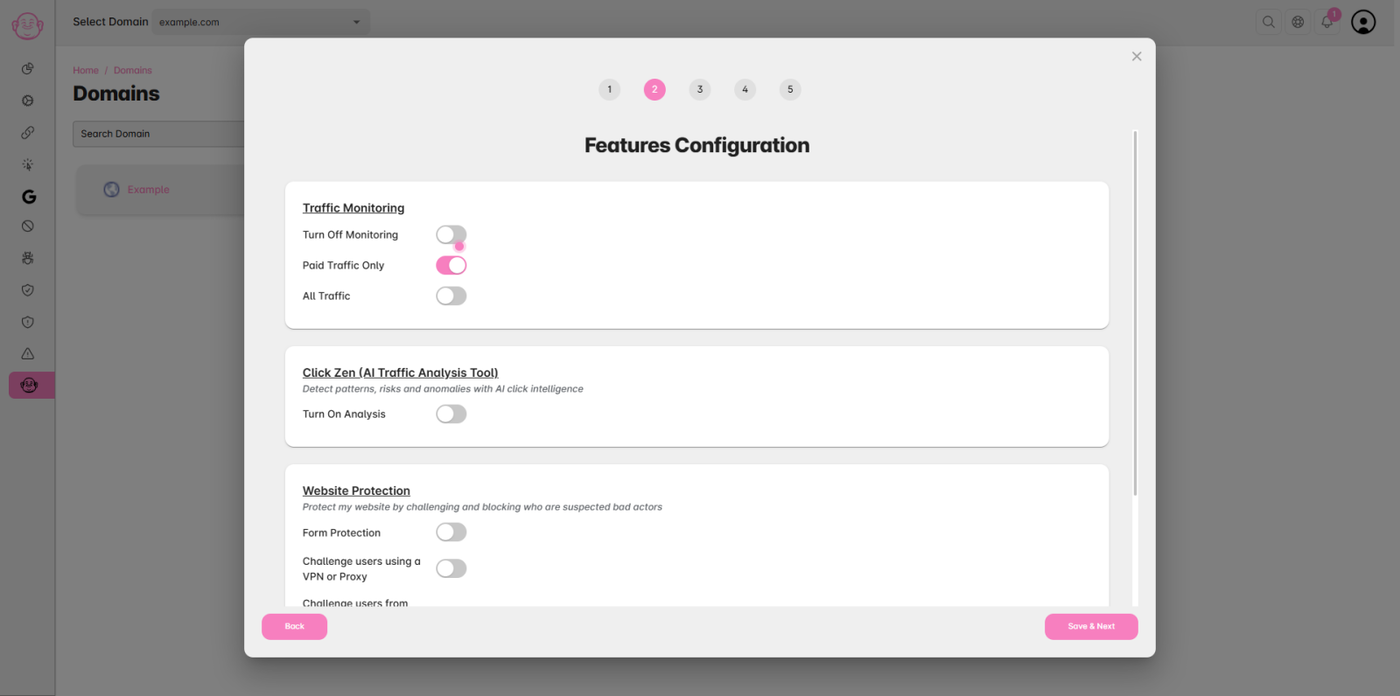The height and width of the screenshot is (696, 1400).
Task: Click the notification bell icon
Action: tap(1327, 22)
